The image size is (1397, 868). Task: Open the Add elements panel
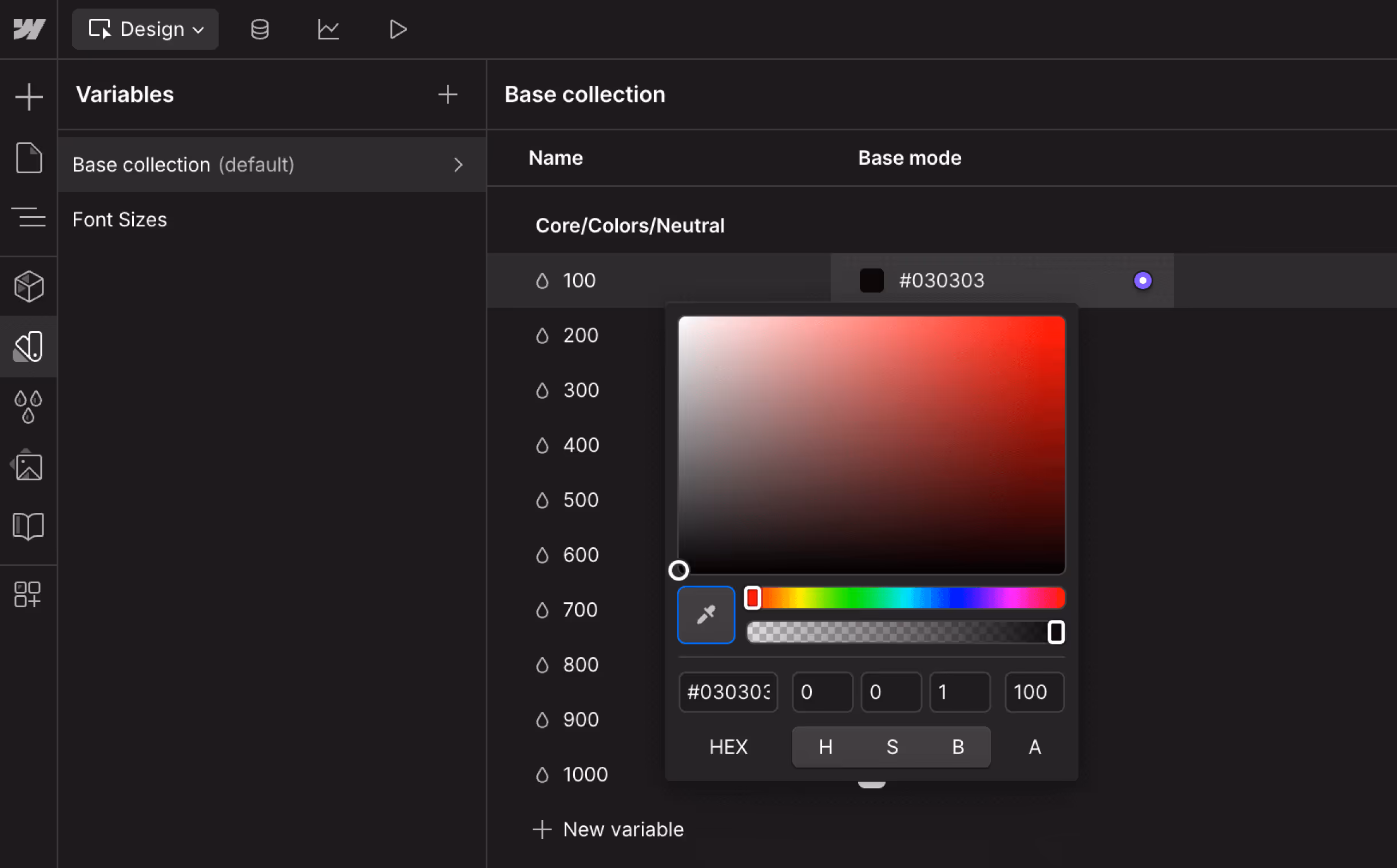[x=29, y=97]
